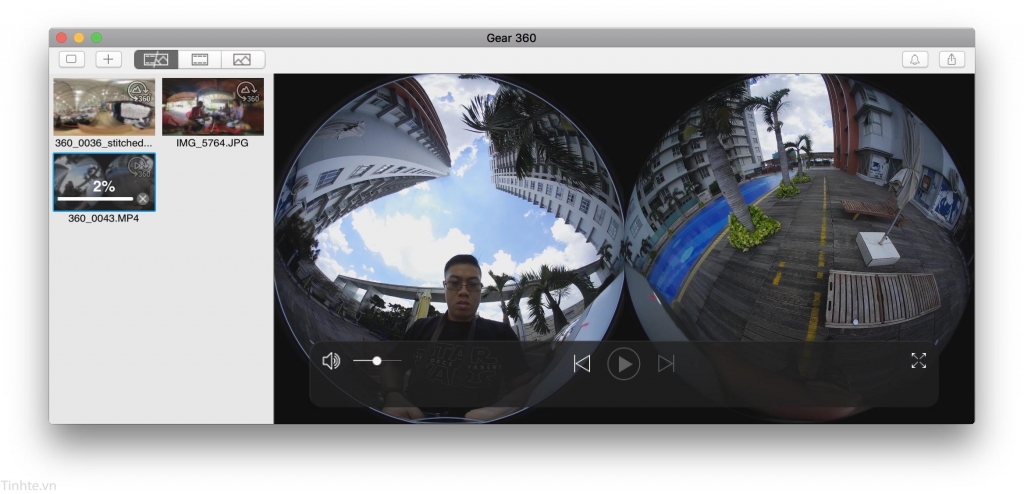Select the IMG_5764.JPG thumbnail
Image resolution: width=1024 pixels, height=494 pixels.
click(x=213, y=107)
